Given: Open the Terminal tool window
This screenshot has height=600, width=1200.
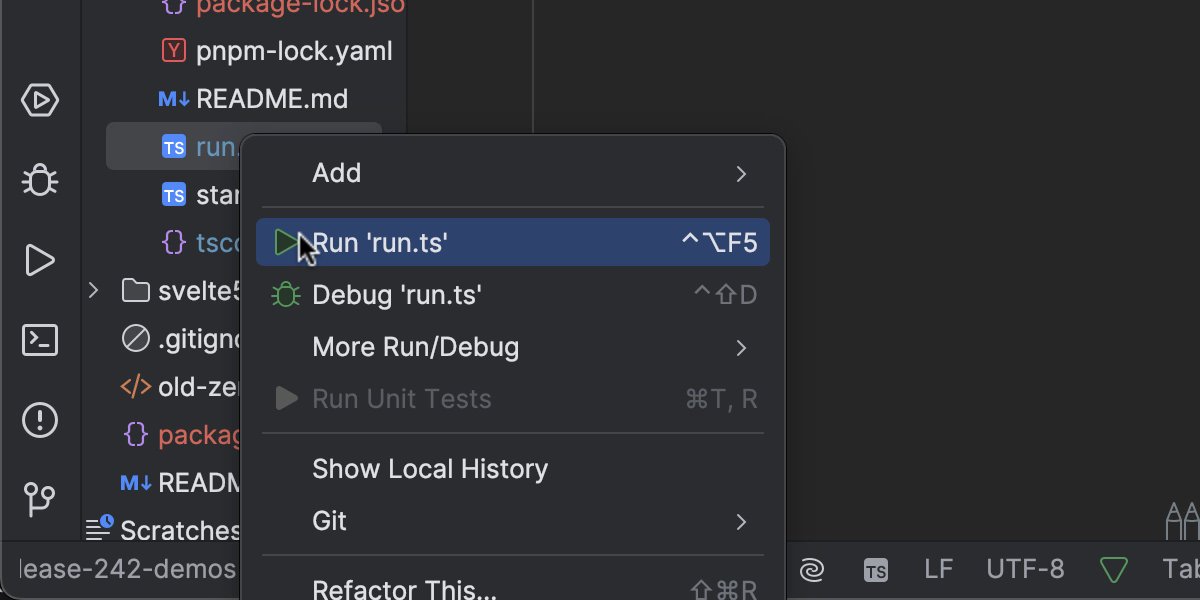Looking at the screenshot, I should point(40,340).
